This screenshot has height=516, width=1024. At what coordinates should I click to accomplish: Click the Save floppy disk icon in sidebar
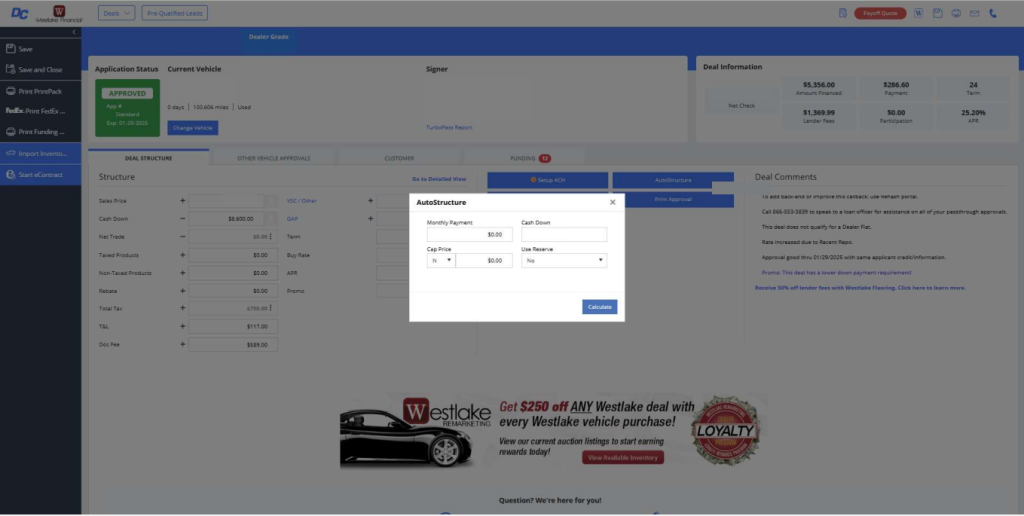(10, 49)
